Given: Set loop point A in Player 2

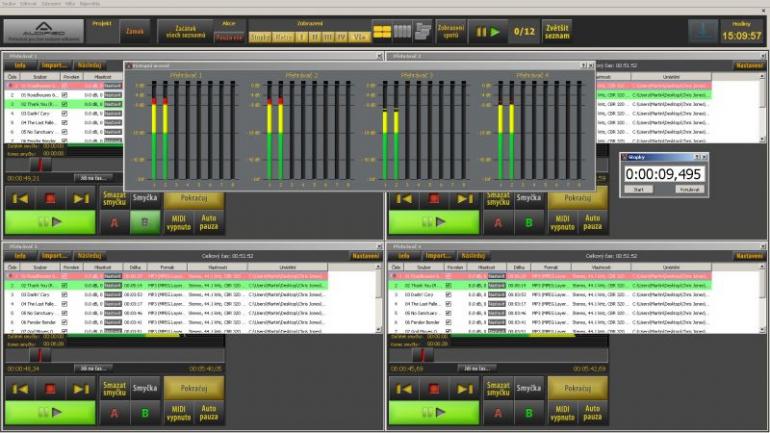Looking at the screenshot, I should click(498, 223).
